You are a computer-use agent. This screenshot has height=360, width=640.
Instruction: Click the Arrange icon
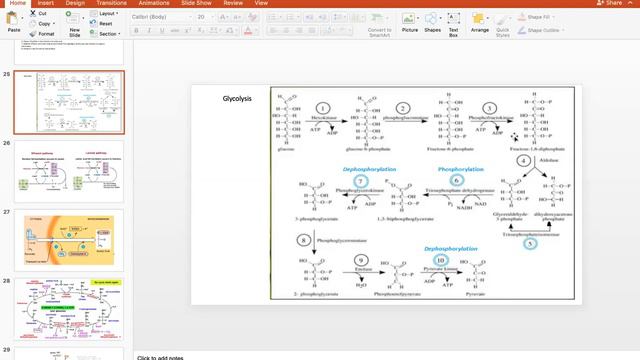478,18
